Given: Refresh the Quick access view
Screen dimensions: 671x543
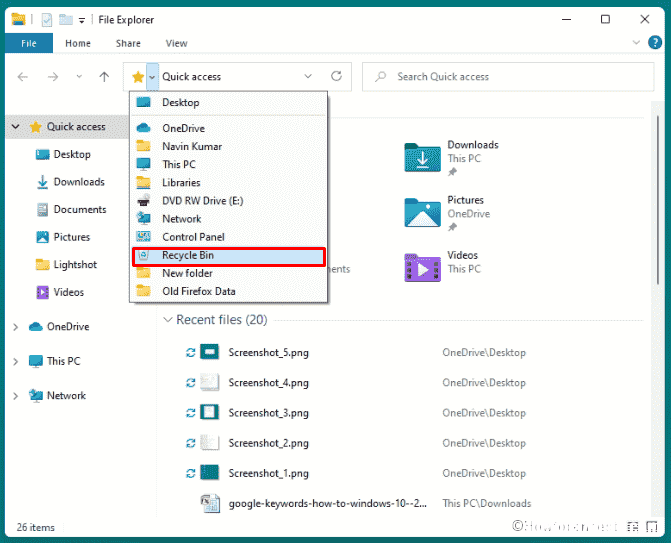Looking at the screenshot, I should coord(336,76).
